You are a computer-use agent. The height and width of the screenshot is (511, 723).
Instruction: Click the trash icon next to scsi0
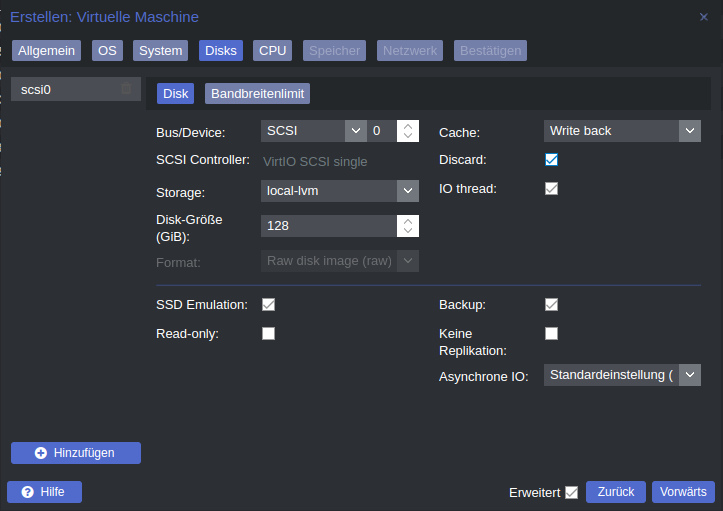(x=126, y=89)
